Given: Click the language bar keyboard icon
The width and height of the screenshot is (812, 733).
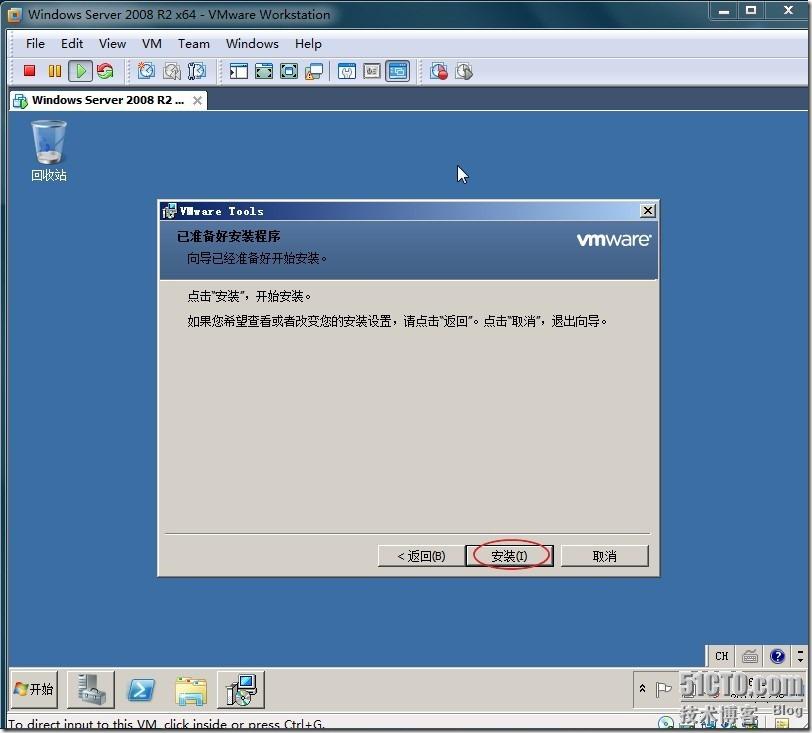Looking at the screenshot, I should pos(750,656).
